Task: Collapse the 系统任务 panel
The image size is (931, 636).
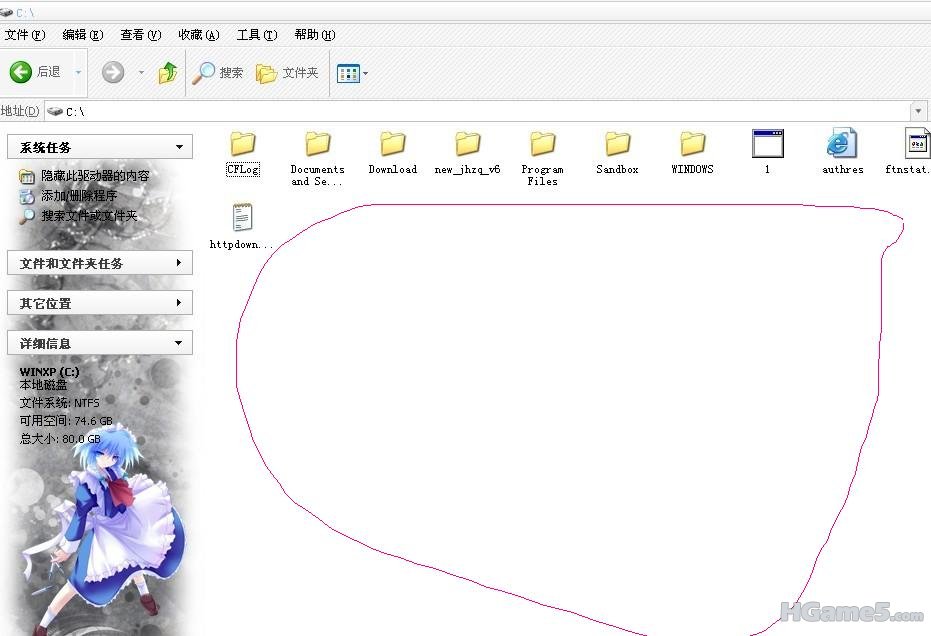Action: tap(179, 148)
